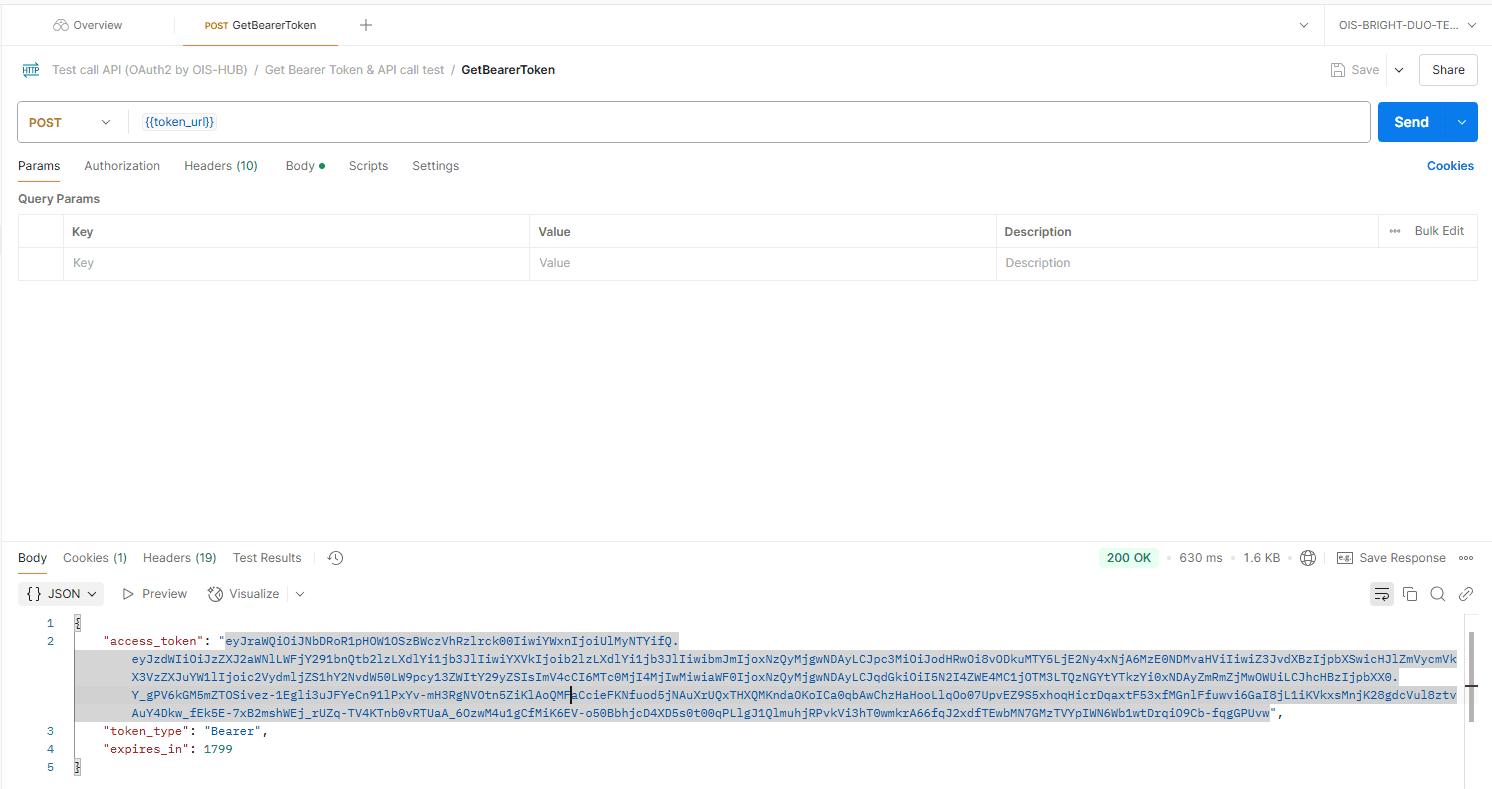
Task: Click the HTTP request type icon
Action: (x=31, y=70)
